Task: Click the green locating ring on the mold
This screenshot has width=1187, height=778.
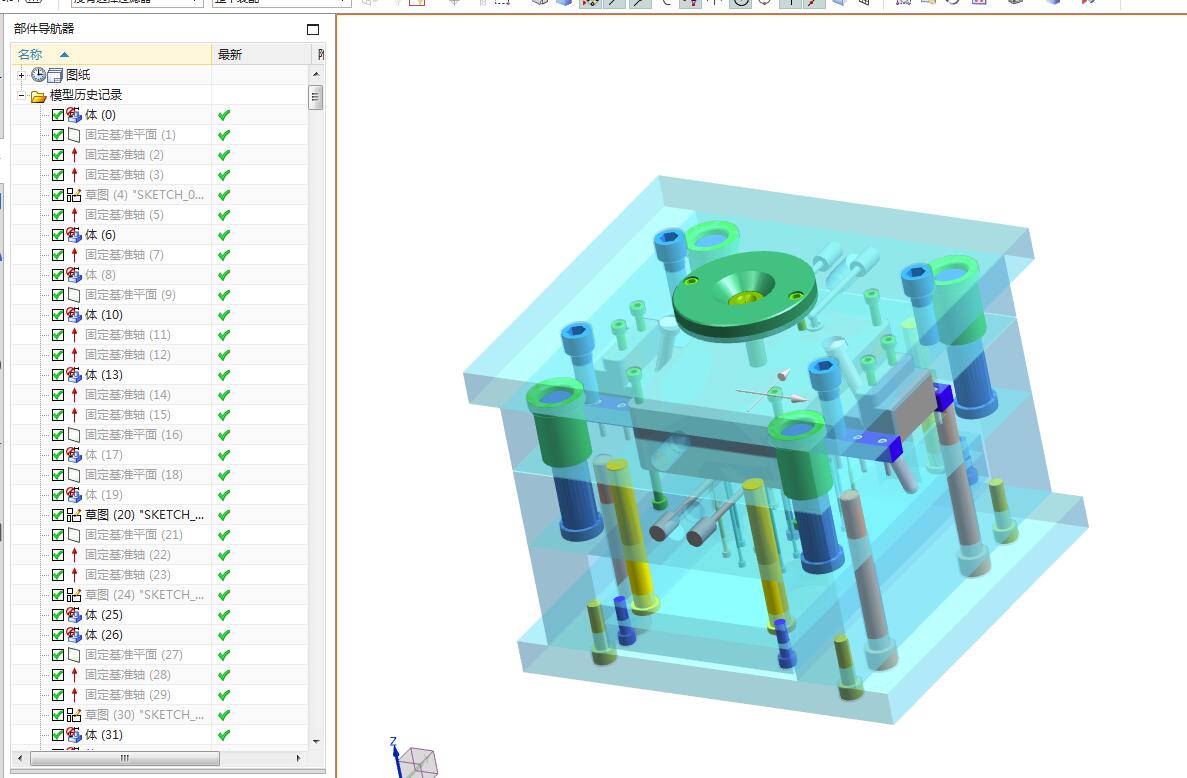Action: point(744,296)
